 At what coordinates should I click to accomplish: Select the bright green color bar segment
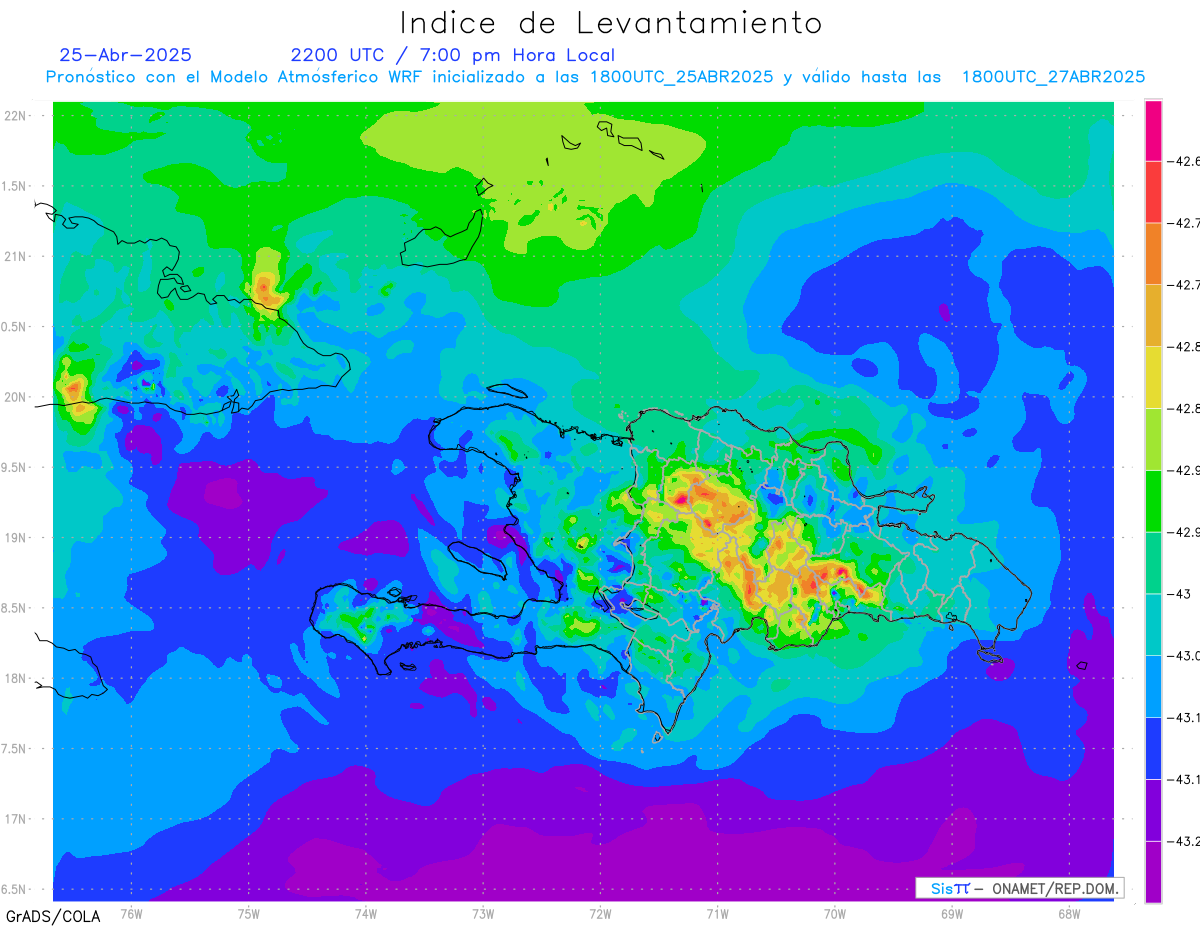point(1153,501)
